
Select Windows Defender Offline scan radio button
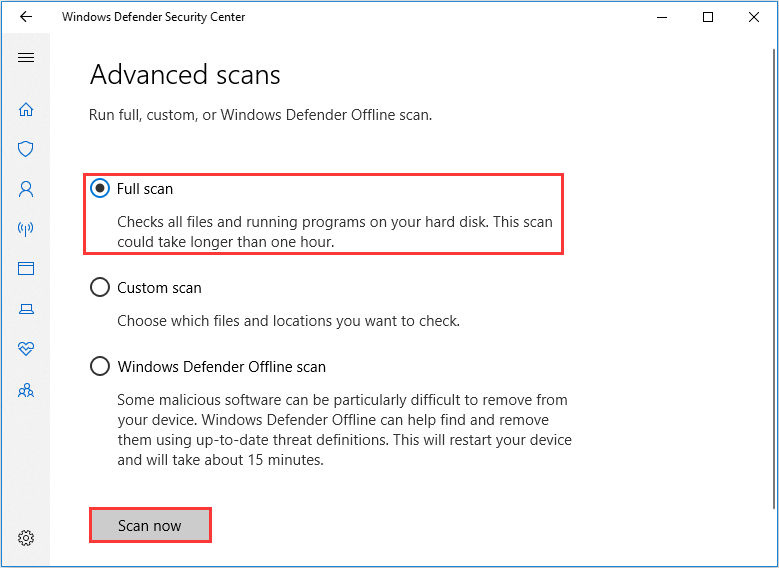tap(100, 366)
